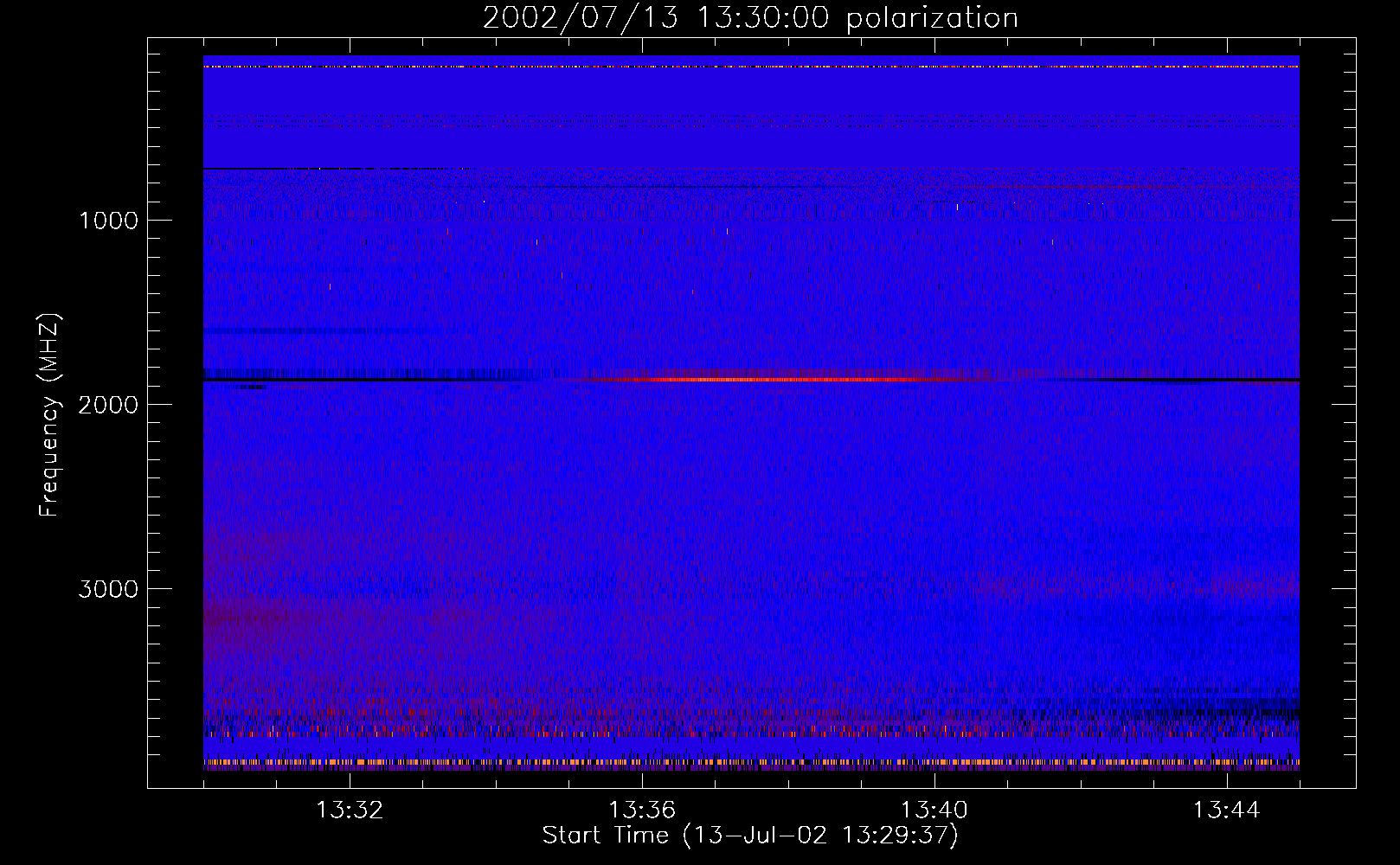The width and height of the screenshot is (1400, 865).
Task: Click the 13:36 time axis label
Action: [x=642, y=811]
